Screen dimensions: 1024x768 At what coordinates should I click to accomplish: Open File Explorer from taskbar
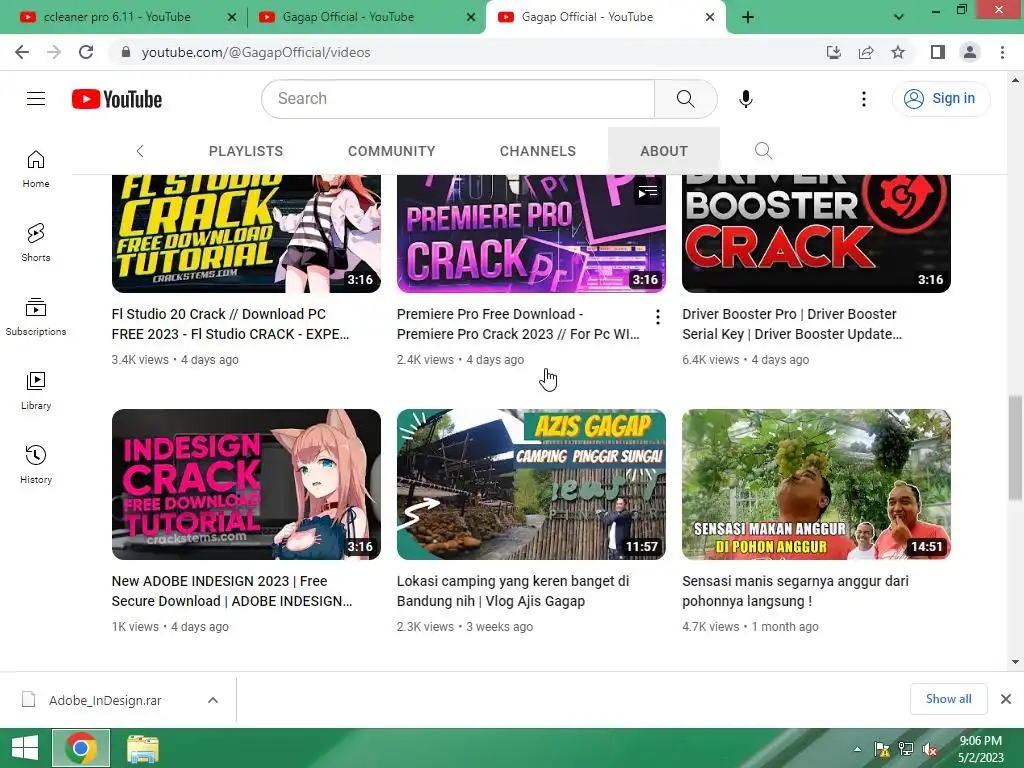tap(142, 748)
